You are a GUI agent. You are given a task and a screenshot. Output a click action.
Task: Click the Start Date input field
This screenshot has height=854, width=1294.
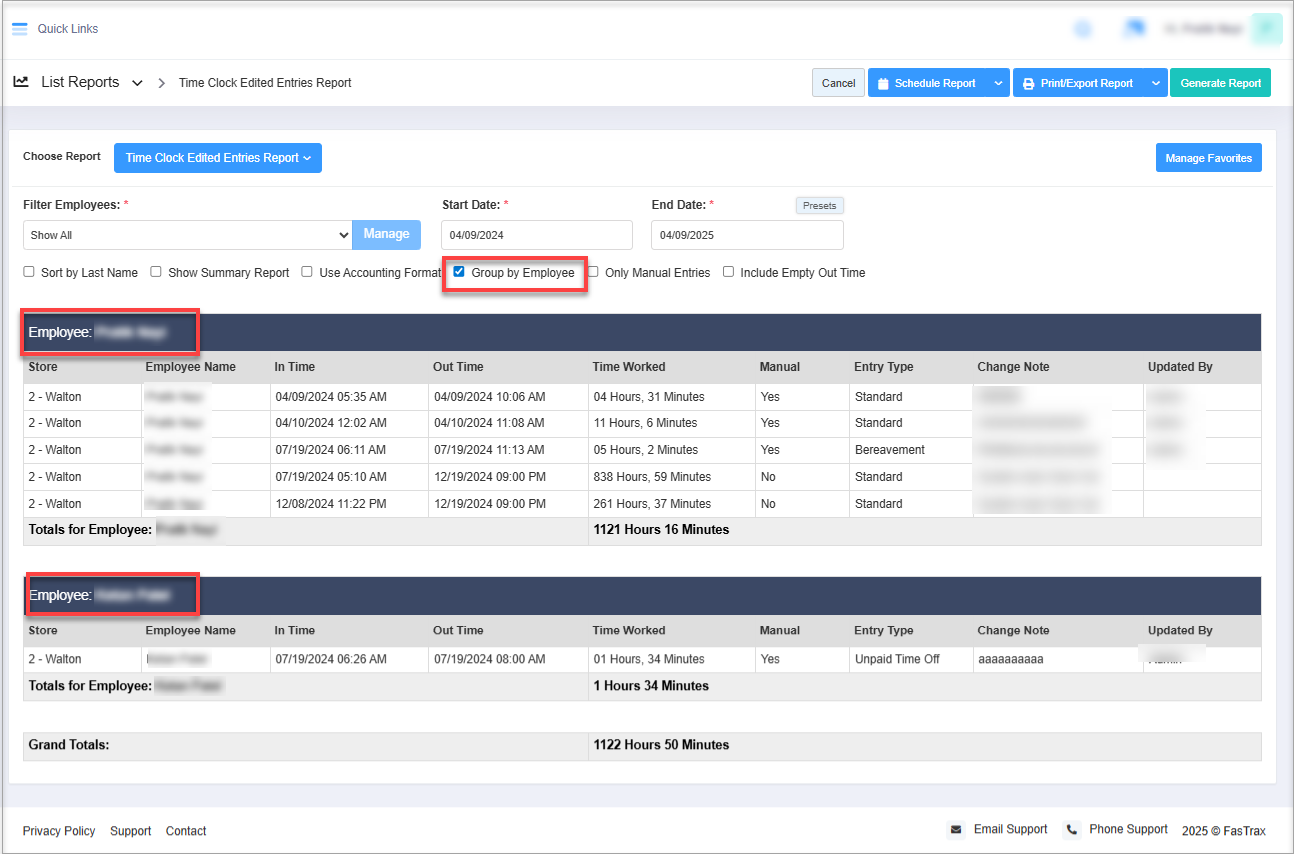point(537,235)
